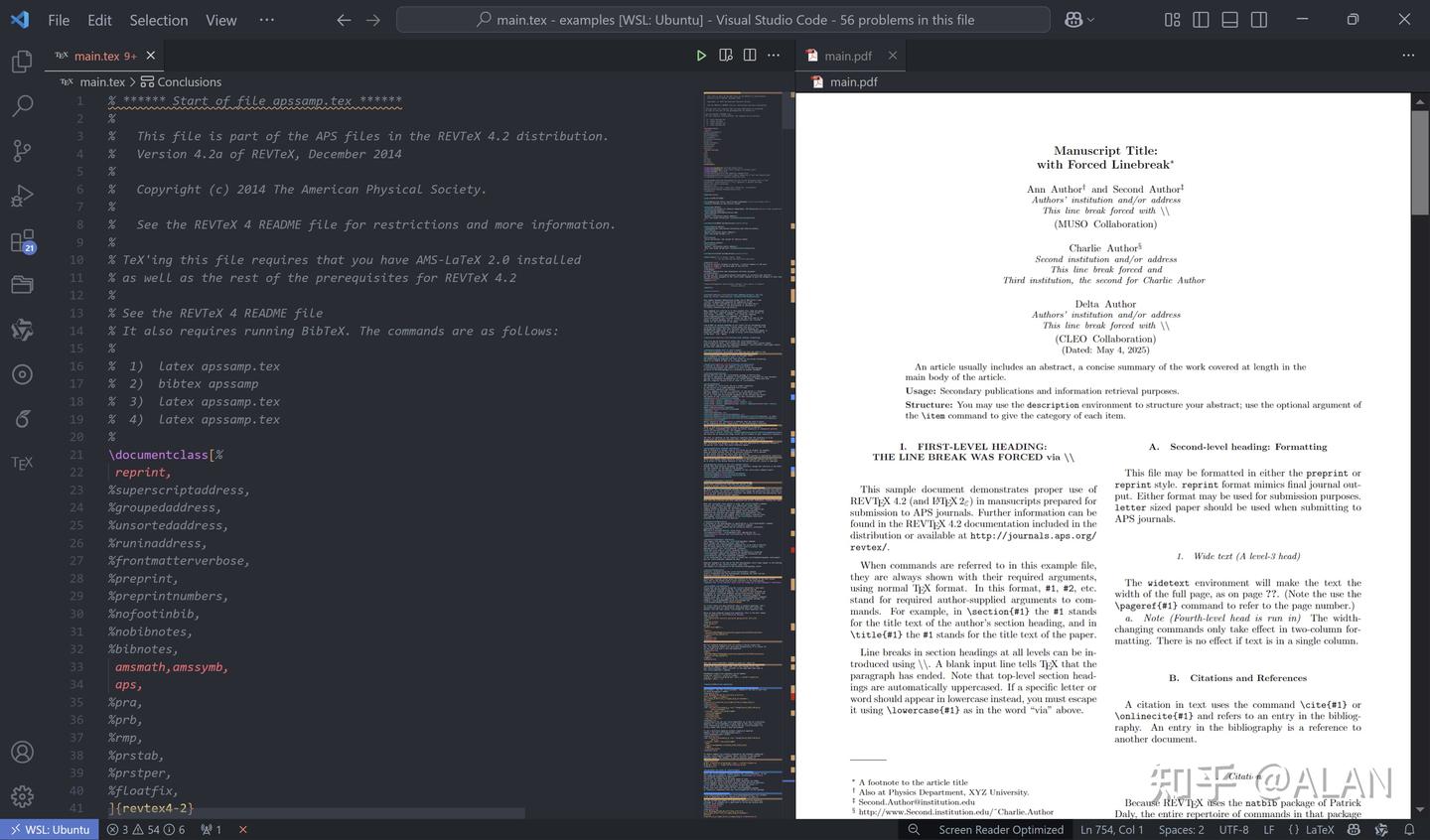Open the Selection menu
Image resolution: width=1430 pixels, height=840 pixels.
(158, 19)
